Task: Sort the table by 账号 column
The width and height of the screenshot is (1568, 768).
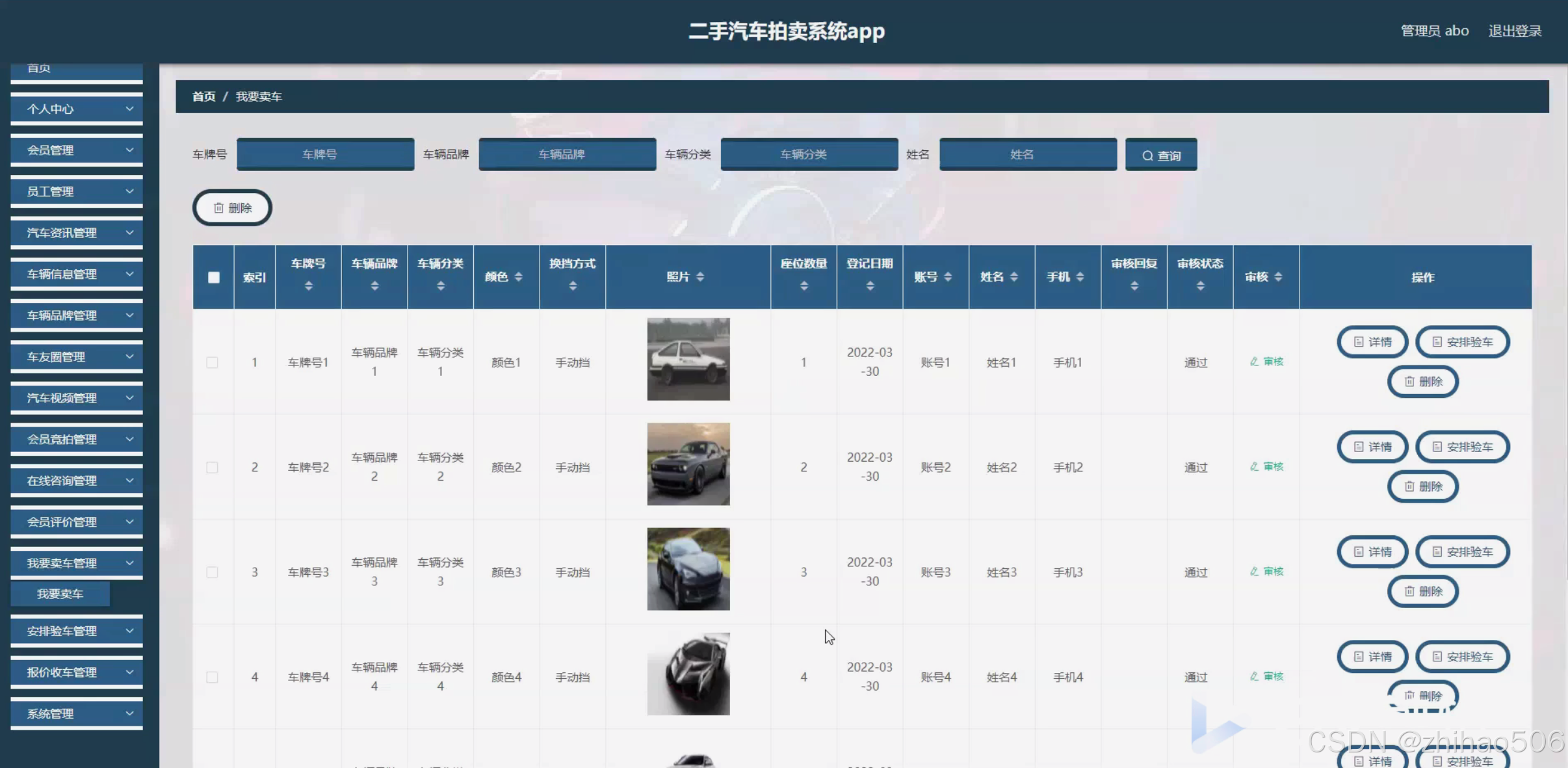Action: coord(947,277)
